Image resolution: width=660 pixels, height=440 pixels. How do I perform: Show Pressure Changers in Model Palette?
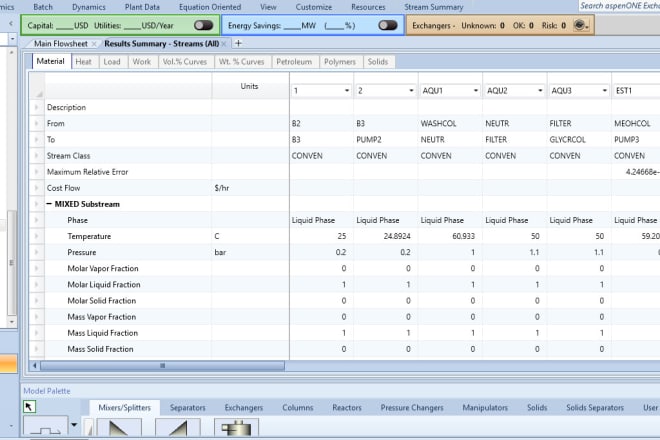pyautogui.click(x=412, y=408)
